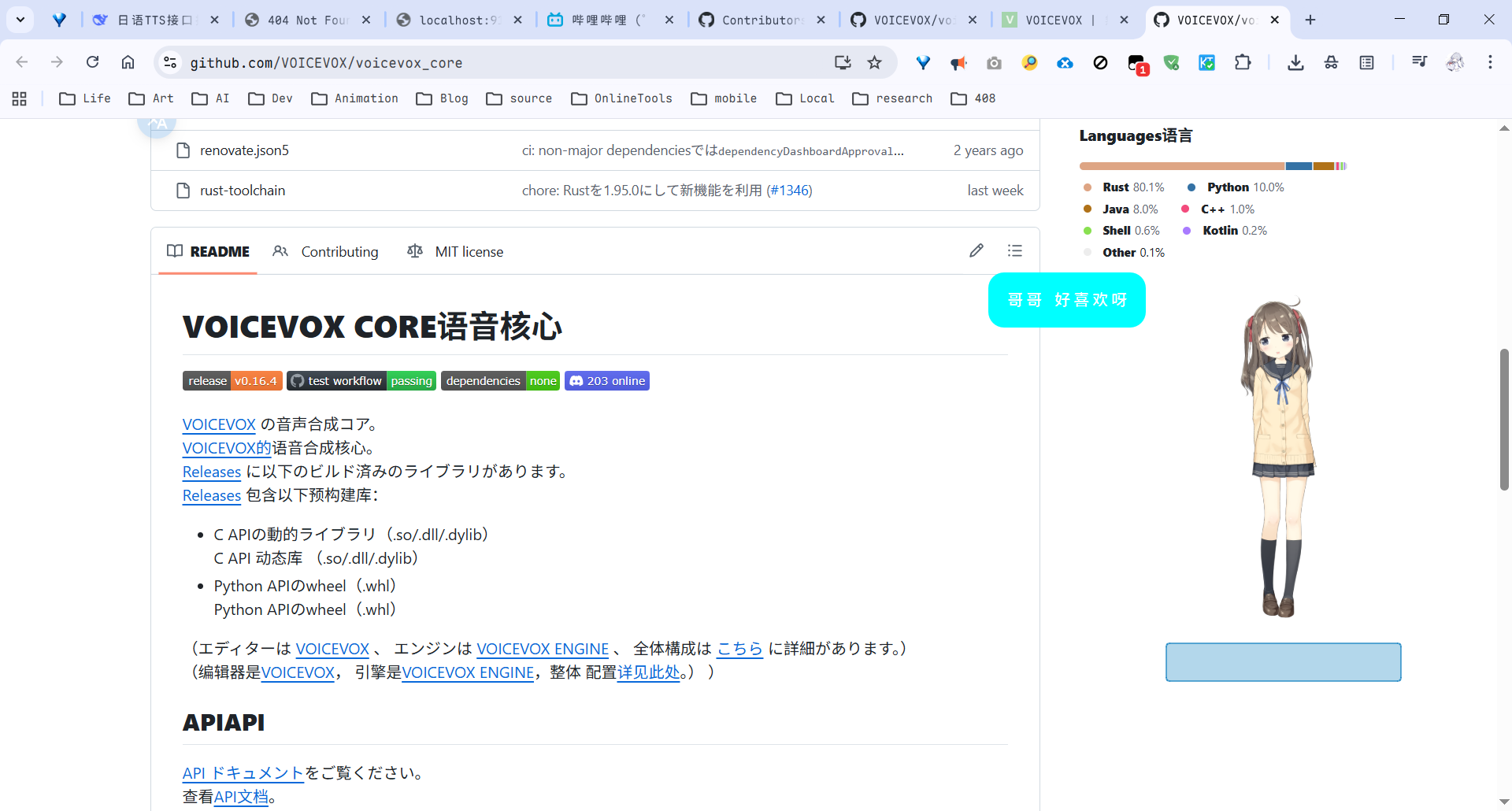The image size is (1512, 811).
Task: Open the media control toolbar icon
Action: point(1419,62)
